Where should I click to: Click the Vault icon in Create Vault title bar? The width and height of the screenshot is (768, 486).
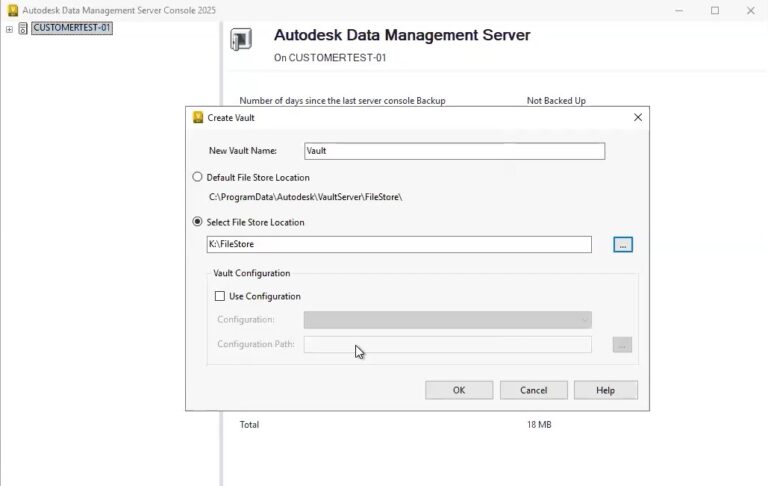click(198, 118)
